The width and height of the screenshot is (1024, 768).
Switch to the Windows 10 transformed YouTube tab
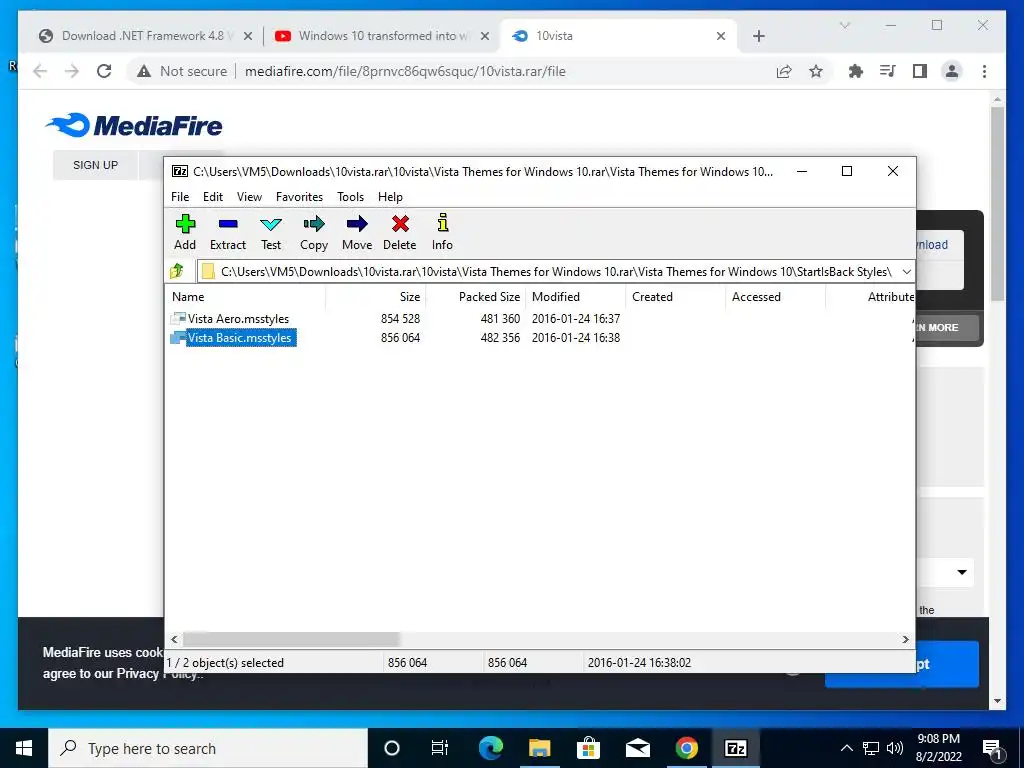[383, 36]
